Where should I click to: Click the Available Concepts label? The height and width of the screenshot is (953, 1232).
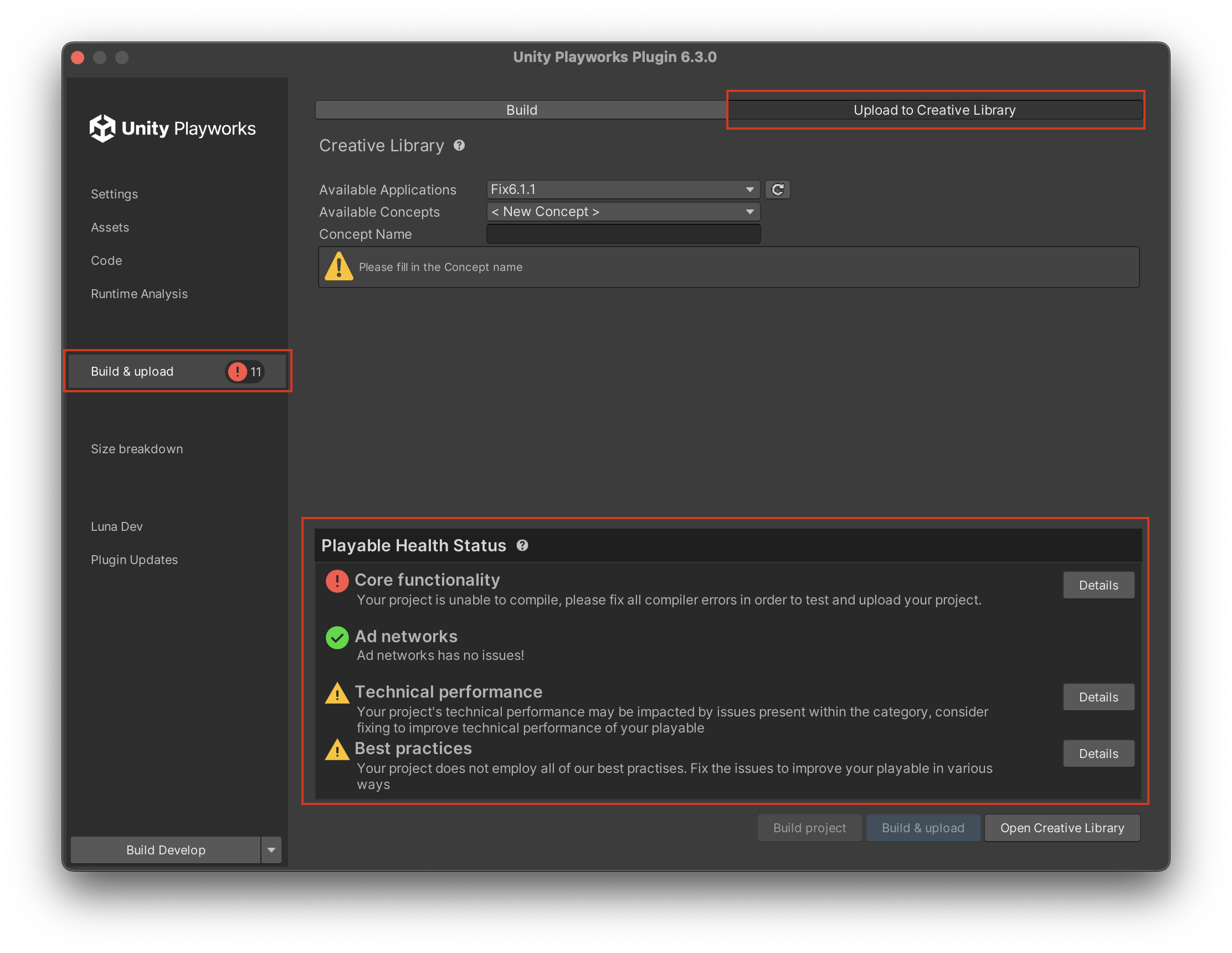tap(379, 212)
